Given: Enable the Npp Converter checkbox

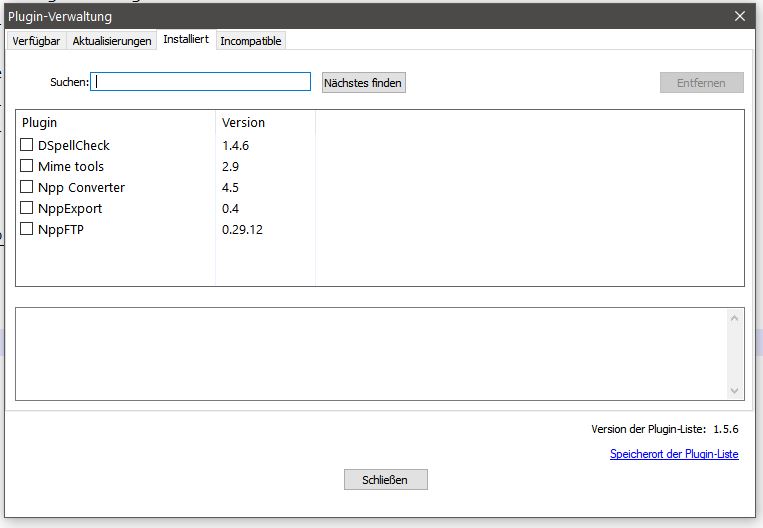Looking at the screenshot, I should [26, 187].
